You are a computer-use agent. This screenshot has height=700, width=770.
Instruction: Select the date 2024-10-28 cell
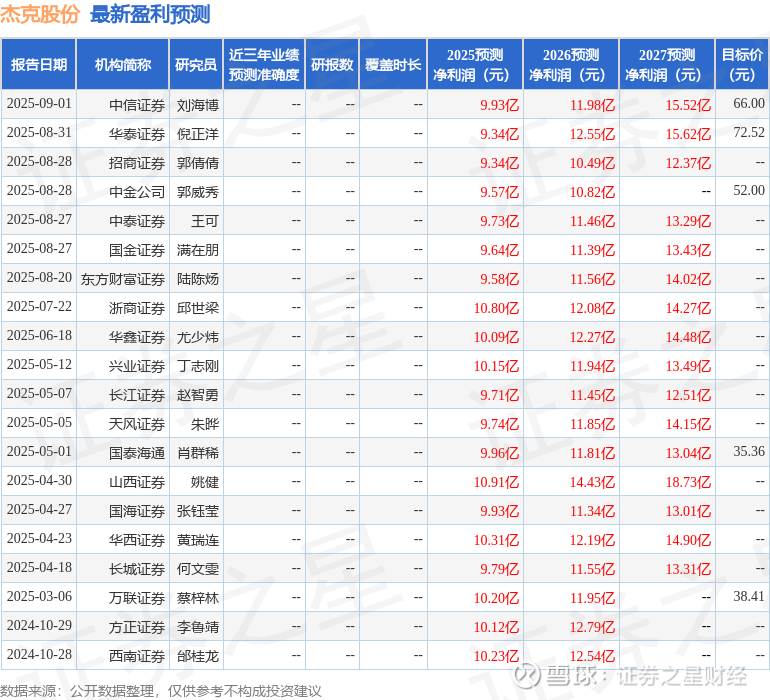point(39,654)
